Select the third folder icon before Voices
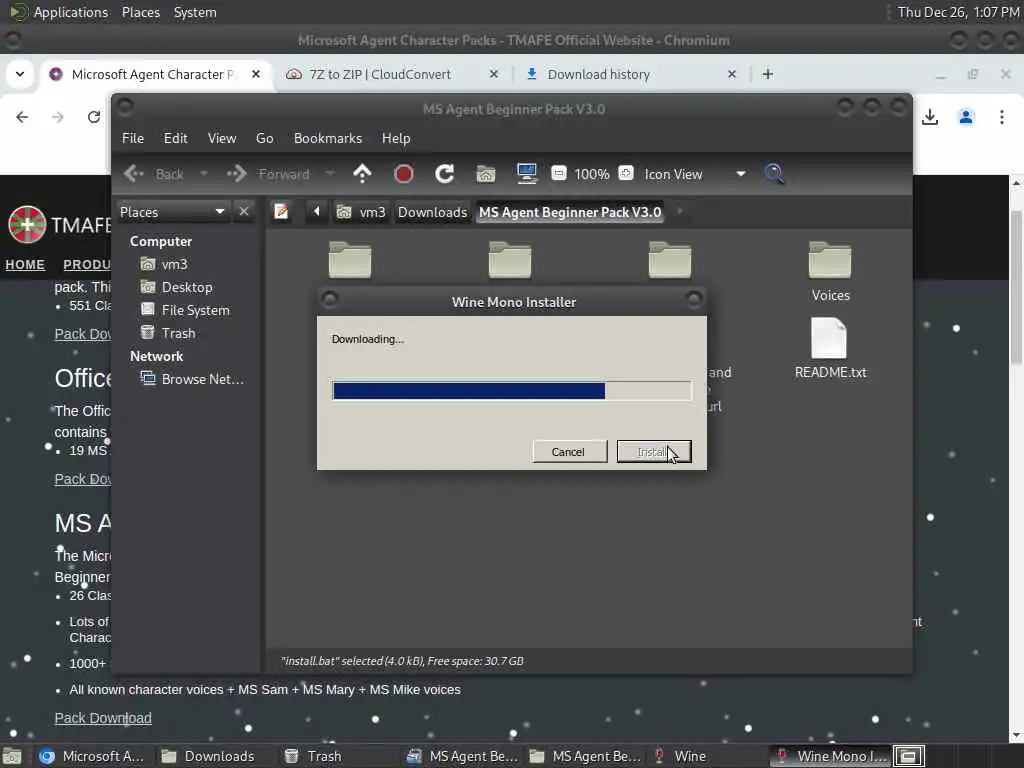Screen dimensions: 1024x768 670,259
